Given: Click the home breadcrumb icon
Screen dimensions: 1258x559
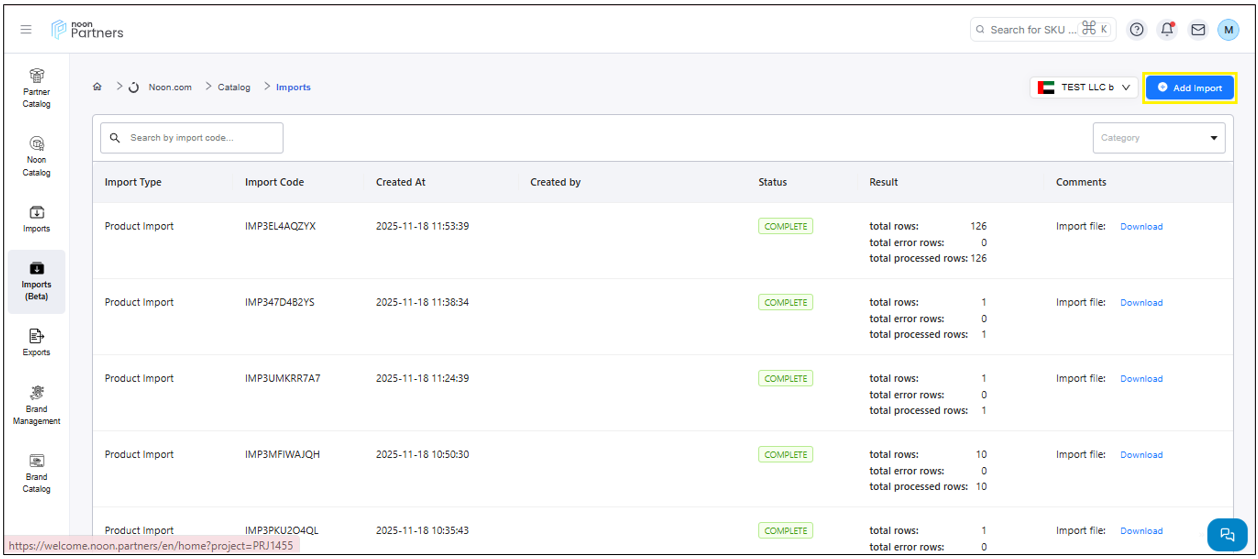Looking at the screenshot, I should 97,87.
